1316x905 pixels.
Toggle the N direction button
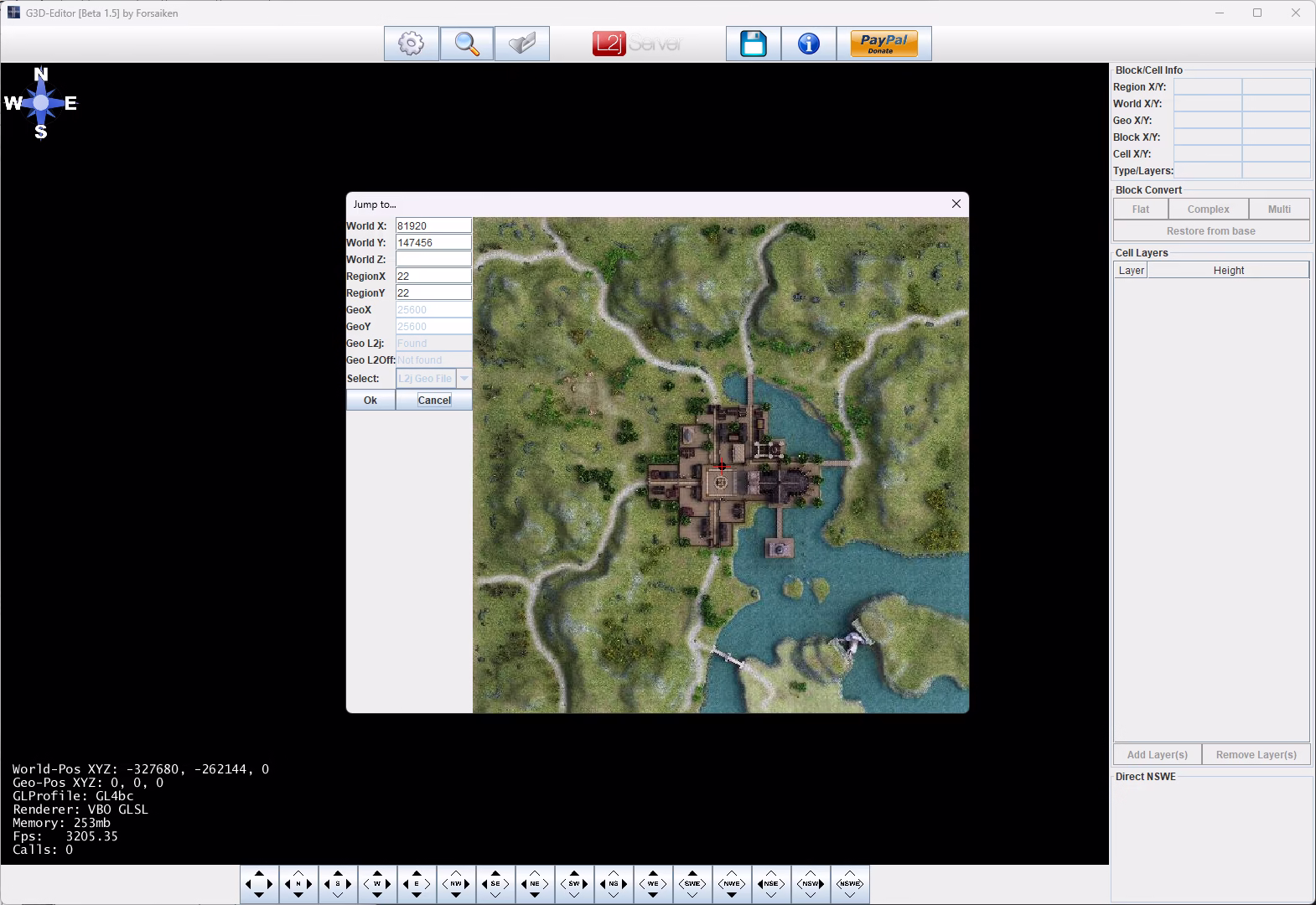(298, 884)
